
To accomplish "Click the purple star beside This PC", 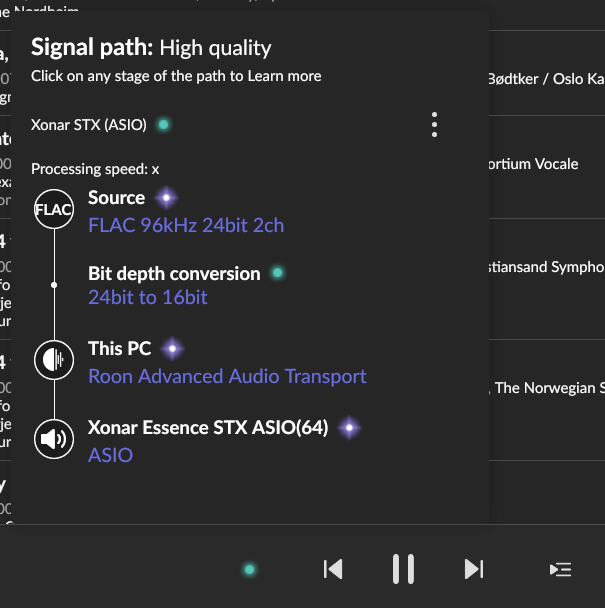I will (173, 349).
